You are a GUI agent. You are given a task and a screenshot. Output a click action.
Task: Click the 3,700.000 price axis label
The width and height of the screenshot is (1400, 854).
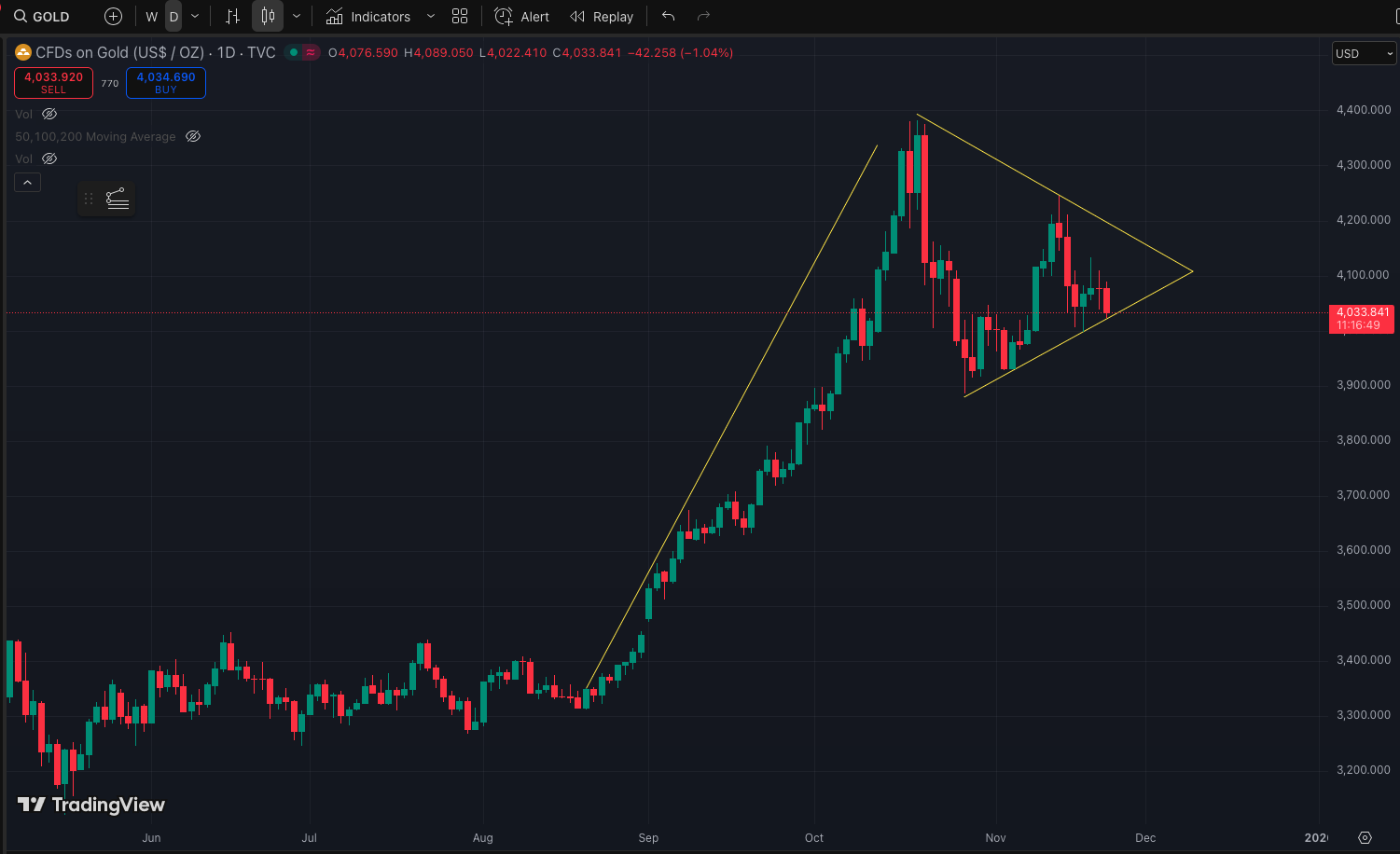point(1364,495)
